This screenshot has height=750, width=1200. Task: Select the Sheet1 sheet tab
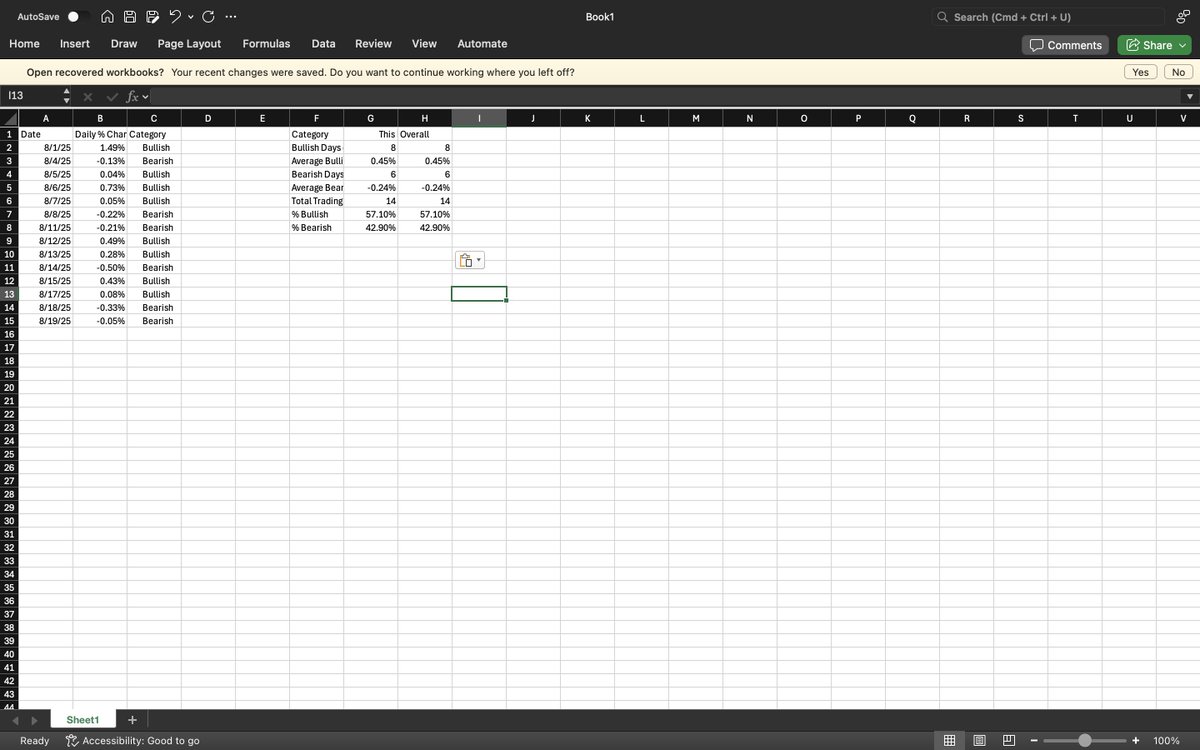pos(83,720)
